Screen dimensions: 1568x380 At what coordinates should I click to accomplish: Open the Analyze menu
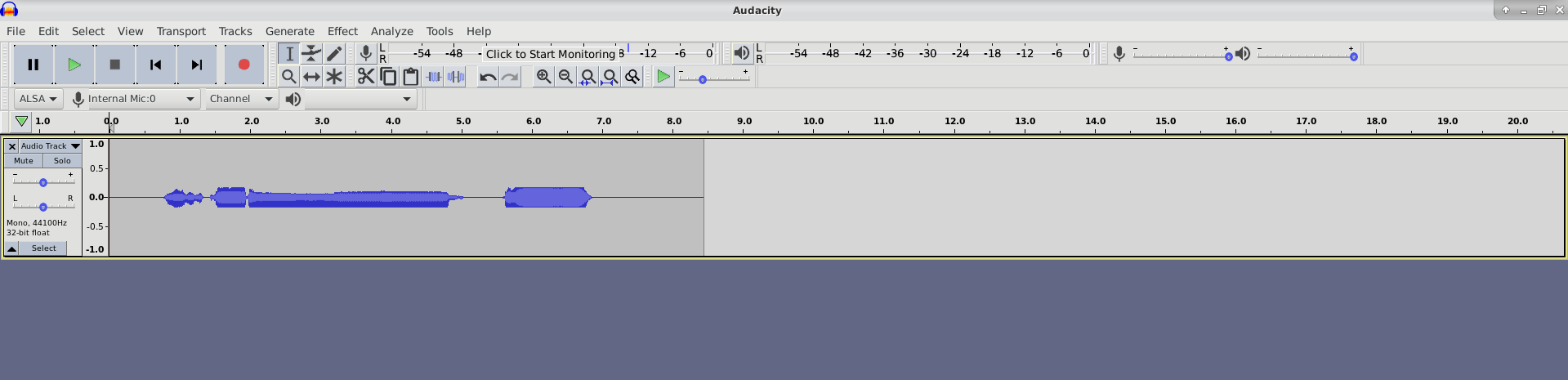pos(392,31)
